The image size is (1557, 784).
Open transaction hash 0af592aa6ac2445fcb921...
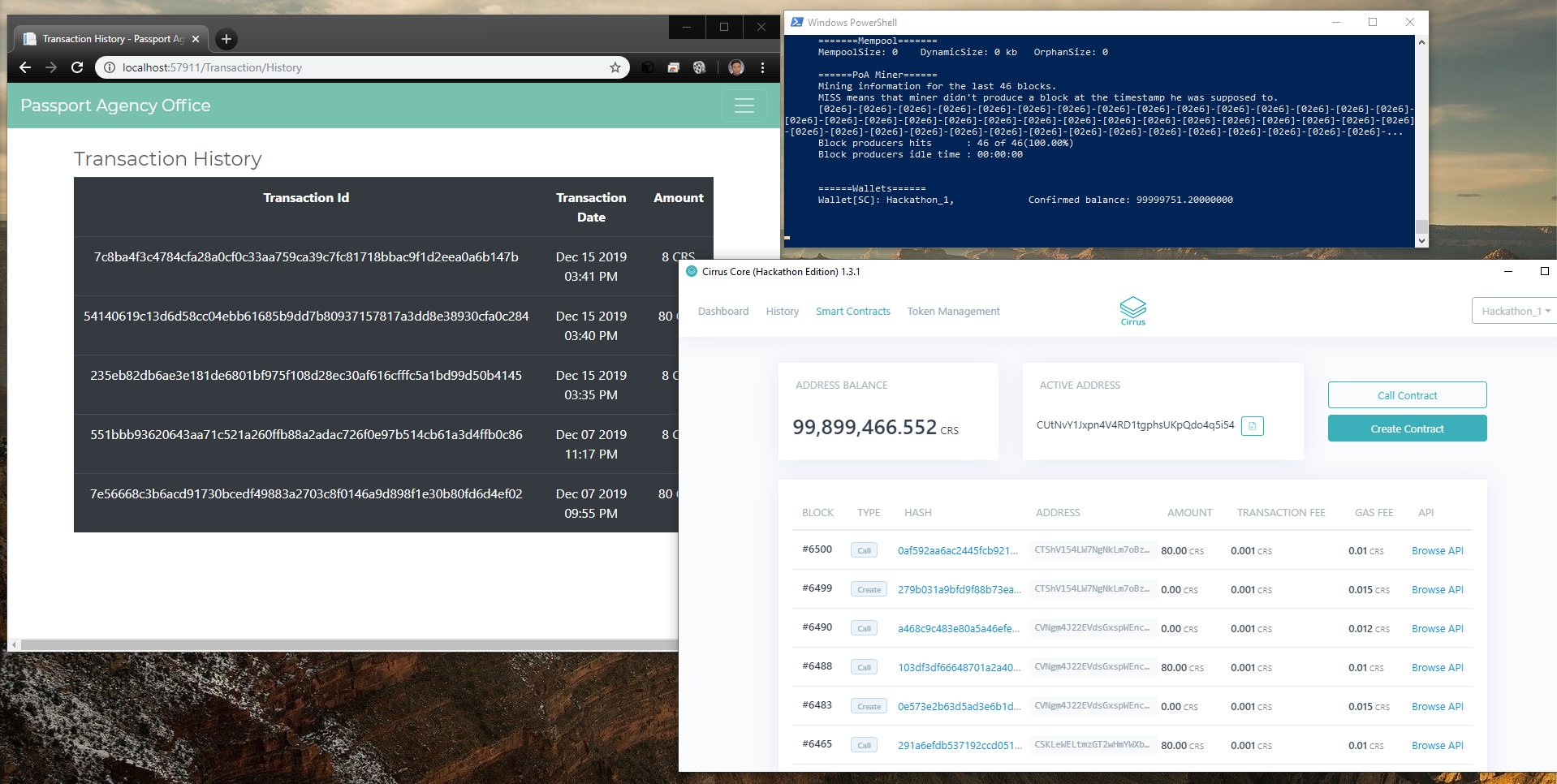coord(958,551)
